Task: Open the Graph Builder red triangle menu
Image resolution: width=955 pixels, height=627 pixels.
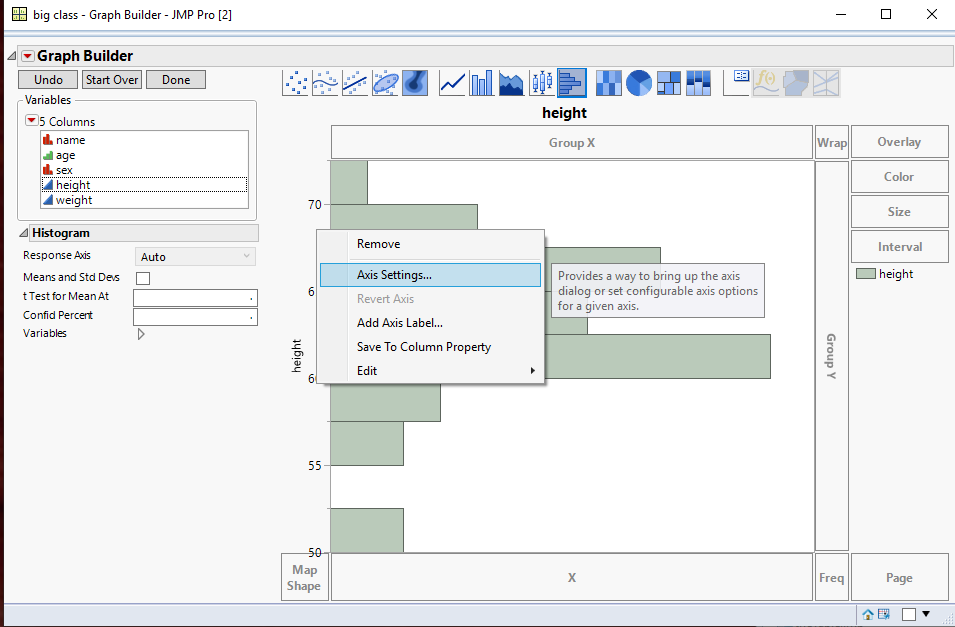Action: point(28,56)
